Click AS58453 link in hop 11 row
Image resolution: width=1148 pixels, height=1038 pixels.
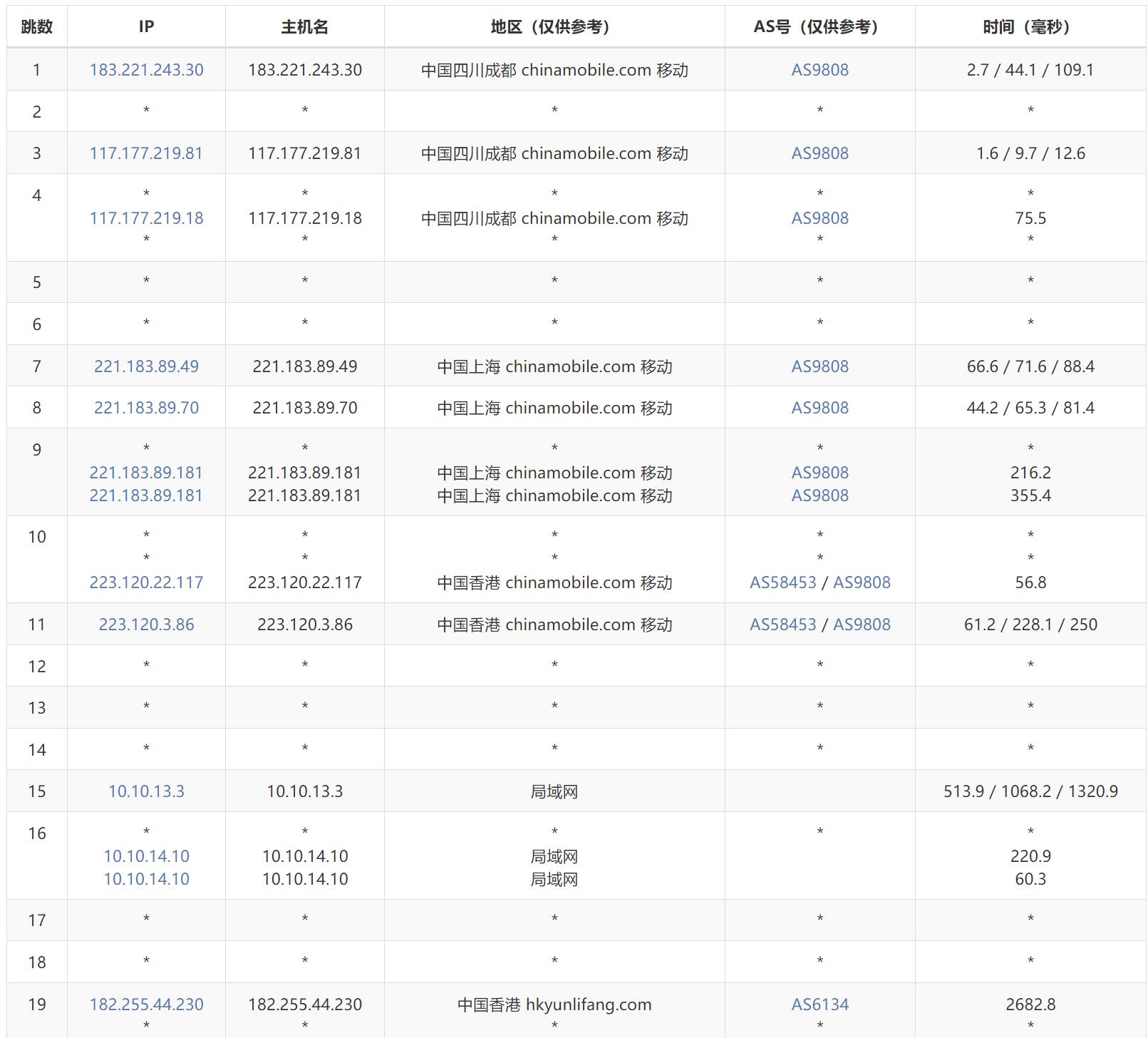782,625
